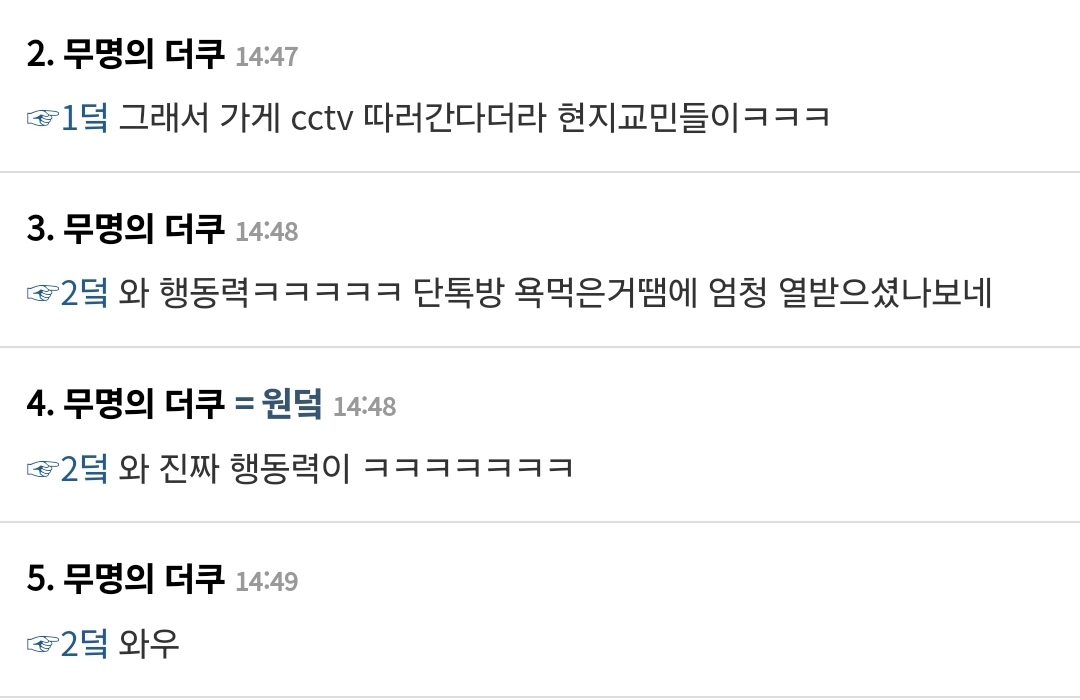Click the pointing hand icon in comment 2
This screenshot has width=1080, height=700.
42,119
